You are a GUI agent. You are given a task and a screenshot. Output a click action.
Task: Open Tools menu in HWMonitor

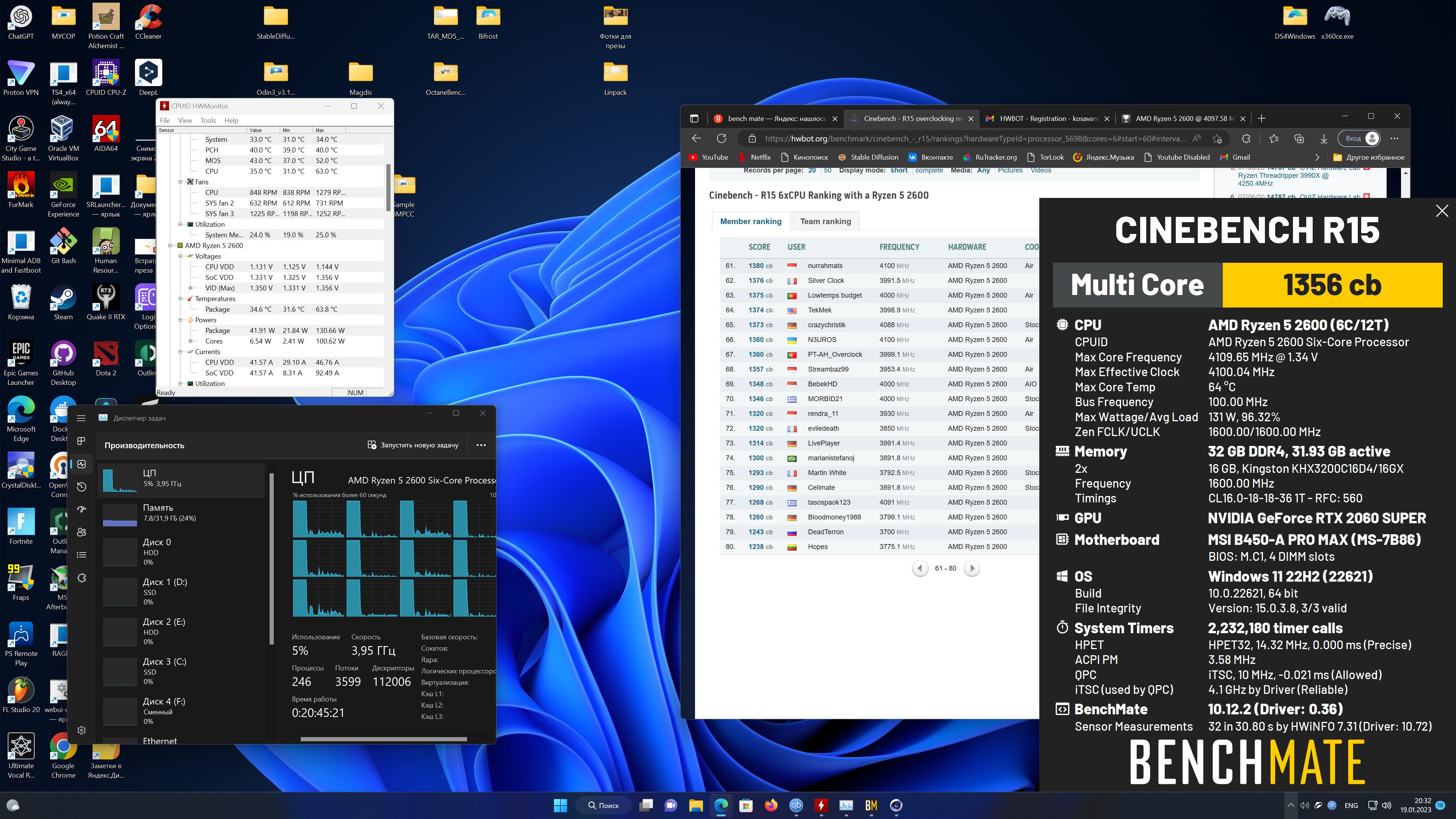click(208, 121)
